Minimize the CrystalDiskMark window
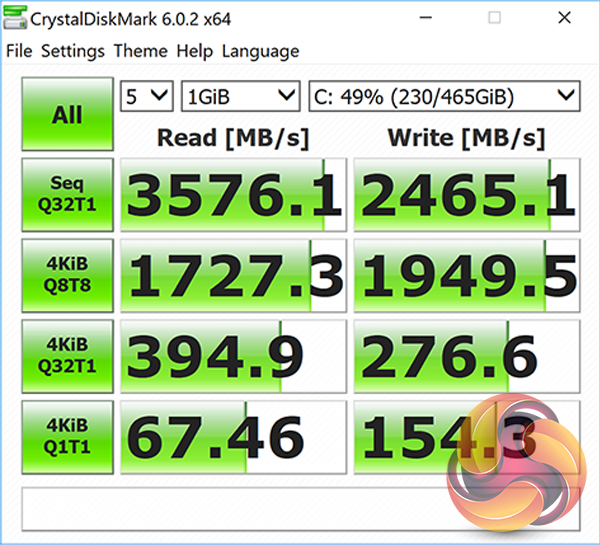The height and width of the screenshot is (545, 600). point(426,18)
